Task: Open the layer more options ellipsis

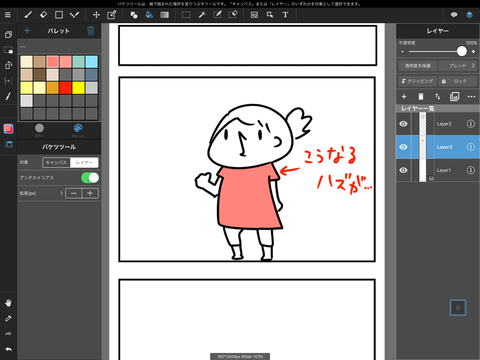Action: click(x=471, y=97)
